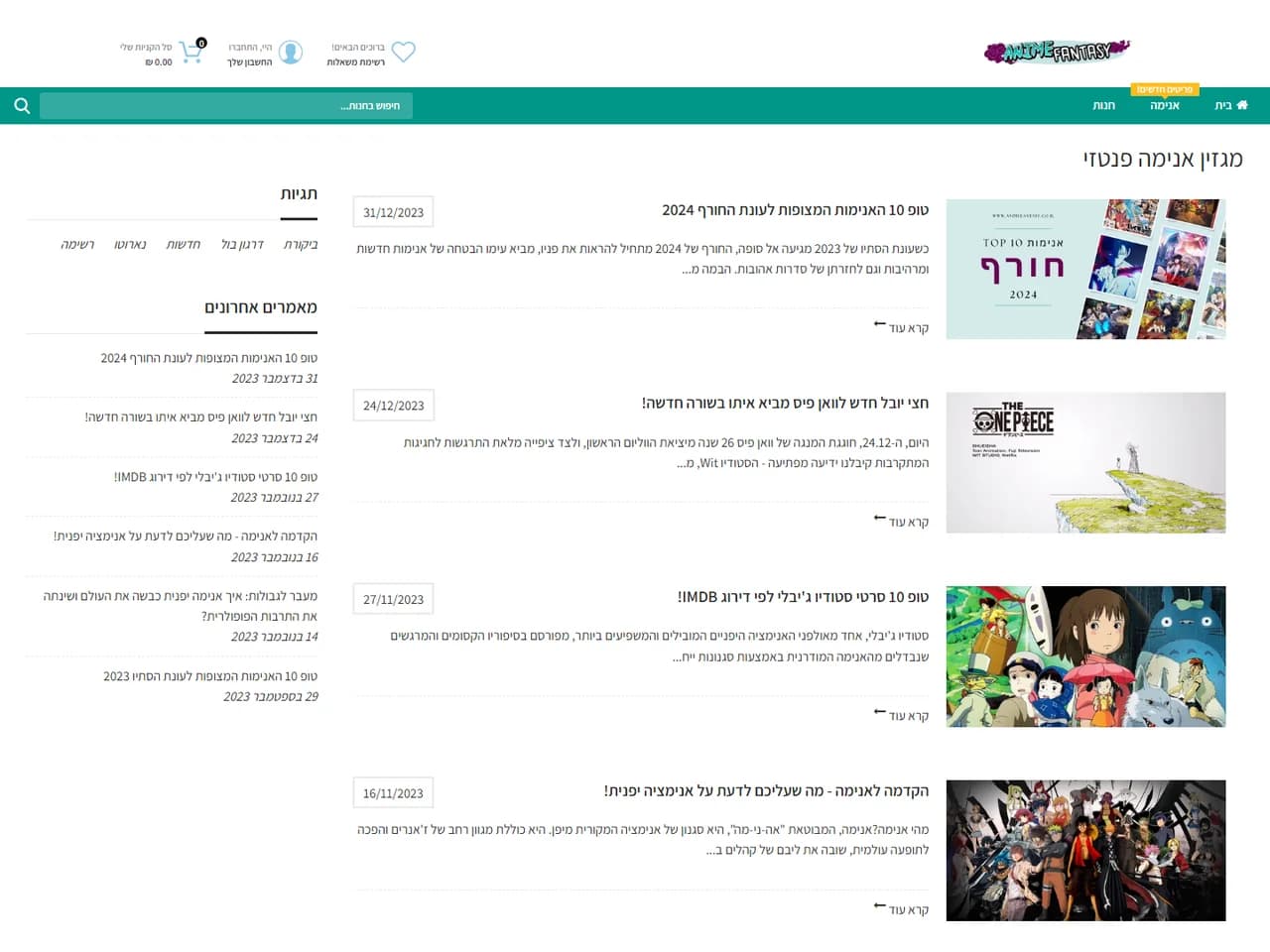Open the Studio Ghibli article thumbnail
The image size is (1270, 952).
pyautogui.click(x=1085, y=656)
